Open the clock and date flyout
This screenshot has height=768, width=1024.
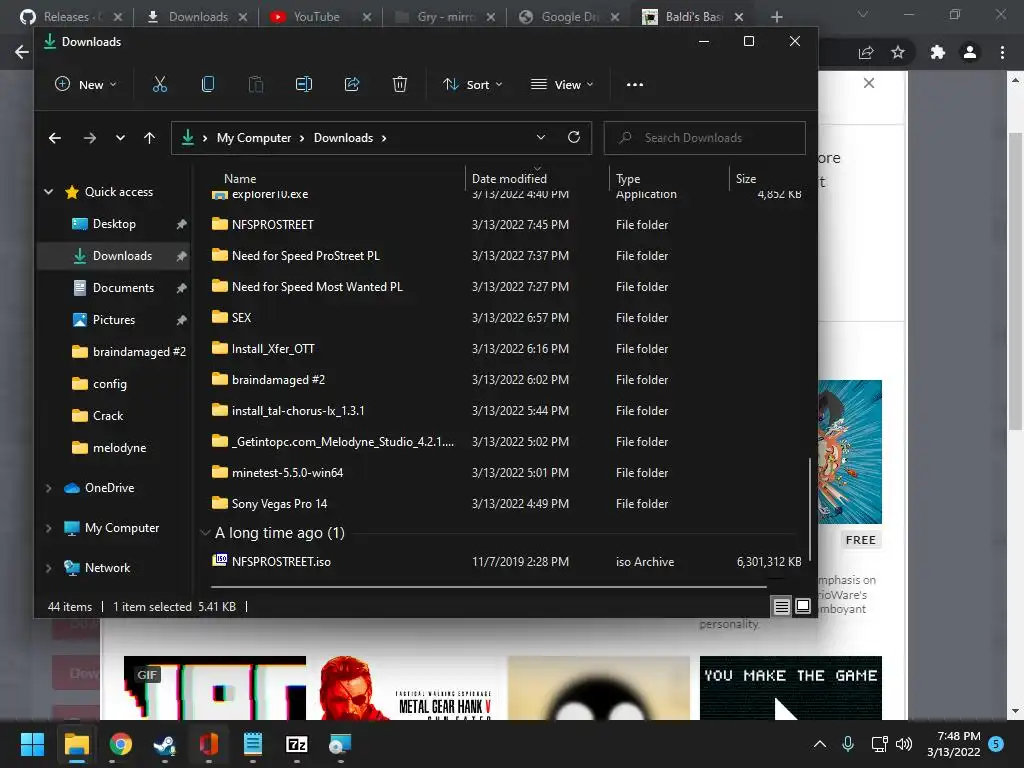[x=953, y=744]
